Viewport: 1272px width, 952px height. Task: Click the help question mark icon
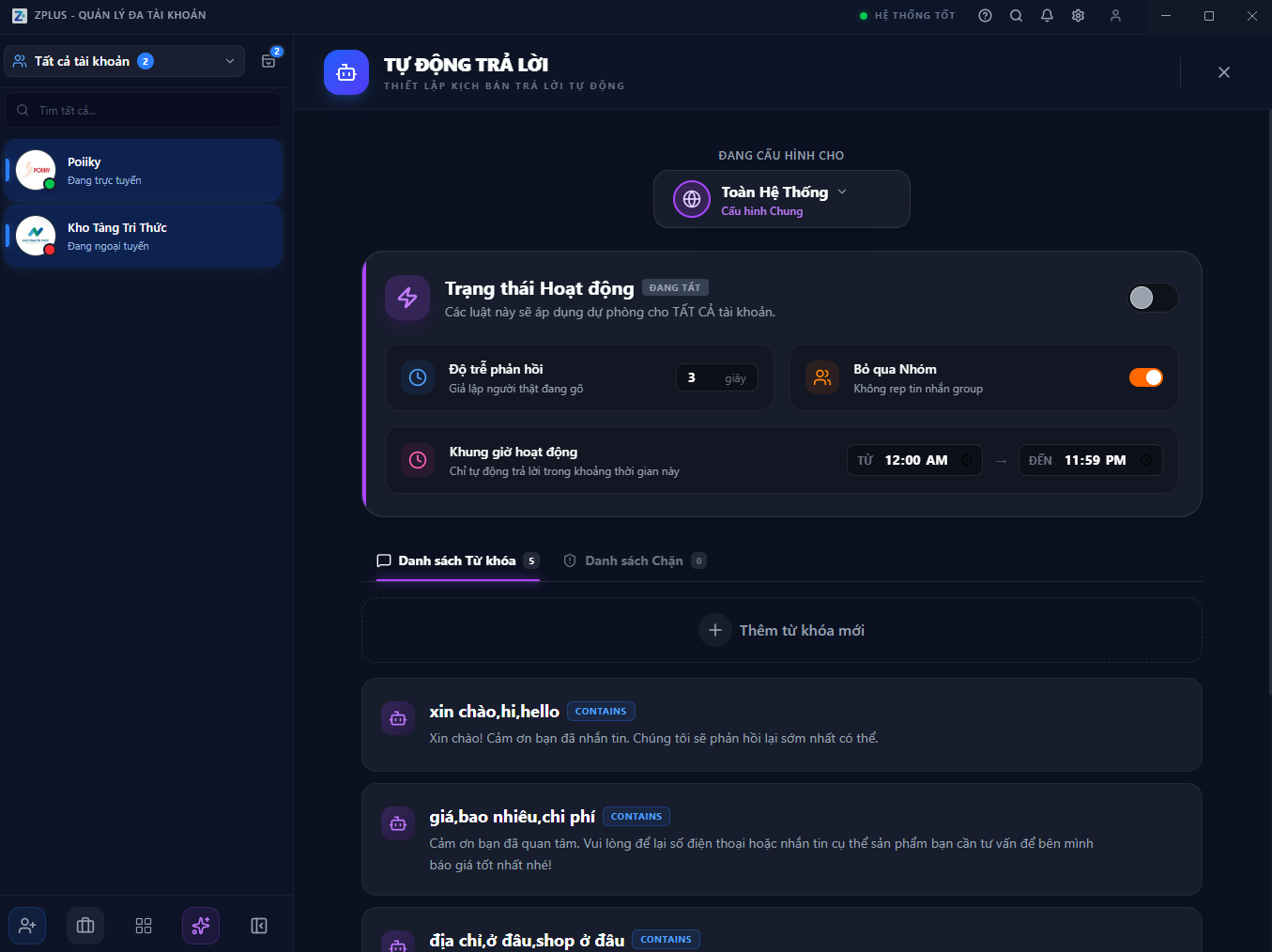click(x=985, y=16)
